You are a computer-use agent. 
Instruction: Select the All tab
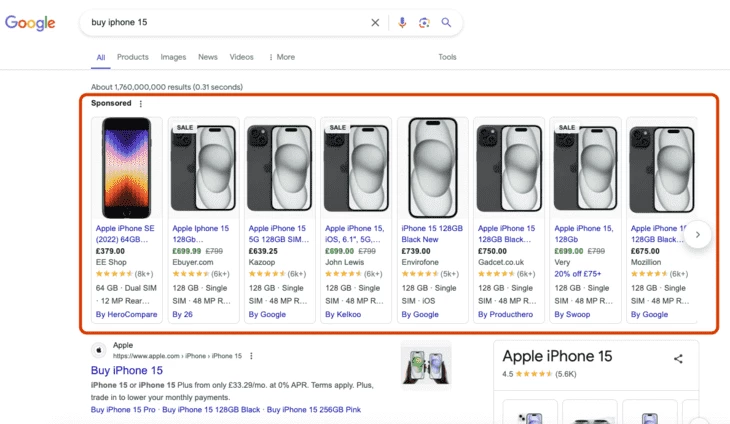[101, 57]
